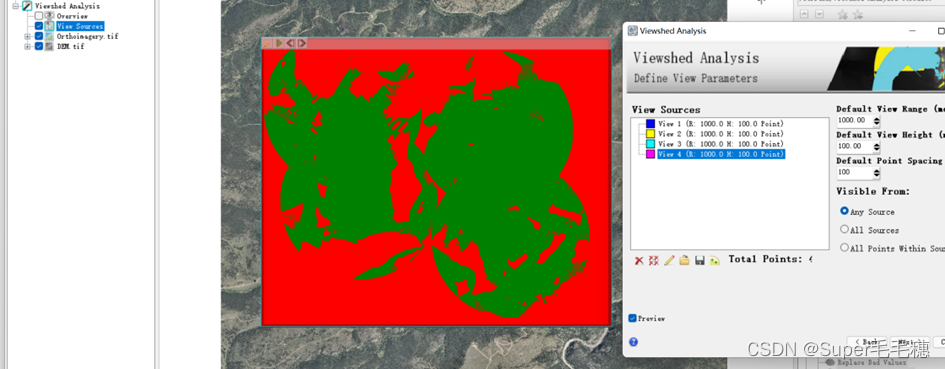Save view sources with the floppy disk icon

click(x=700, y=260)
